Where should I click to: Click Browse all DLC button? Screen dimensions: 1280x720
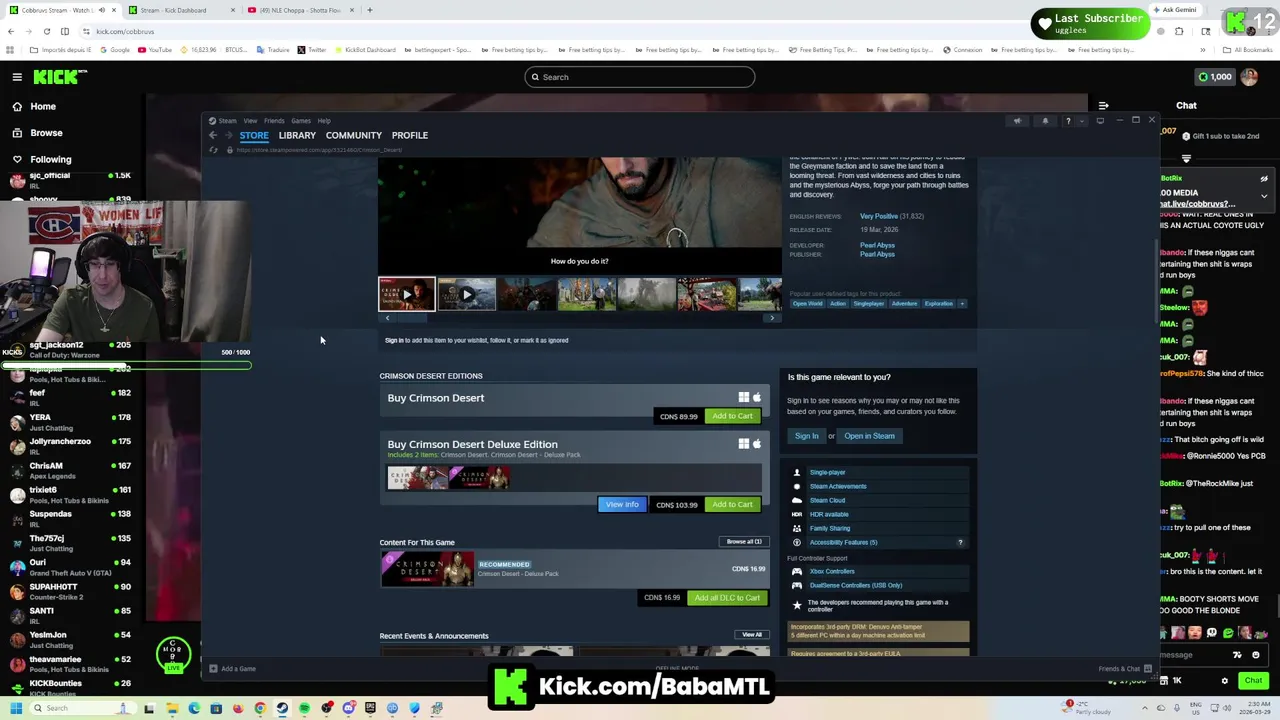tap(743, 542)
